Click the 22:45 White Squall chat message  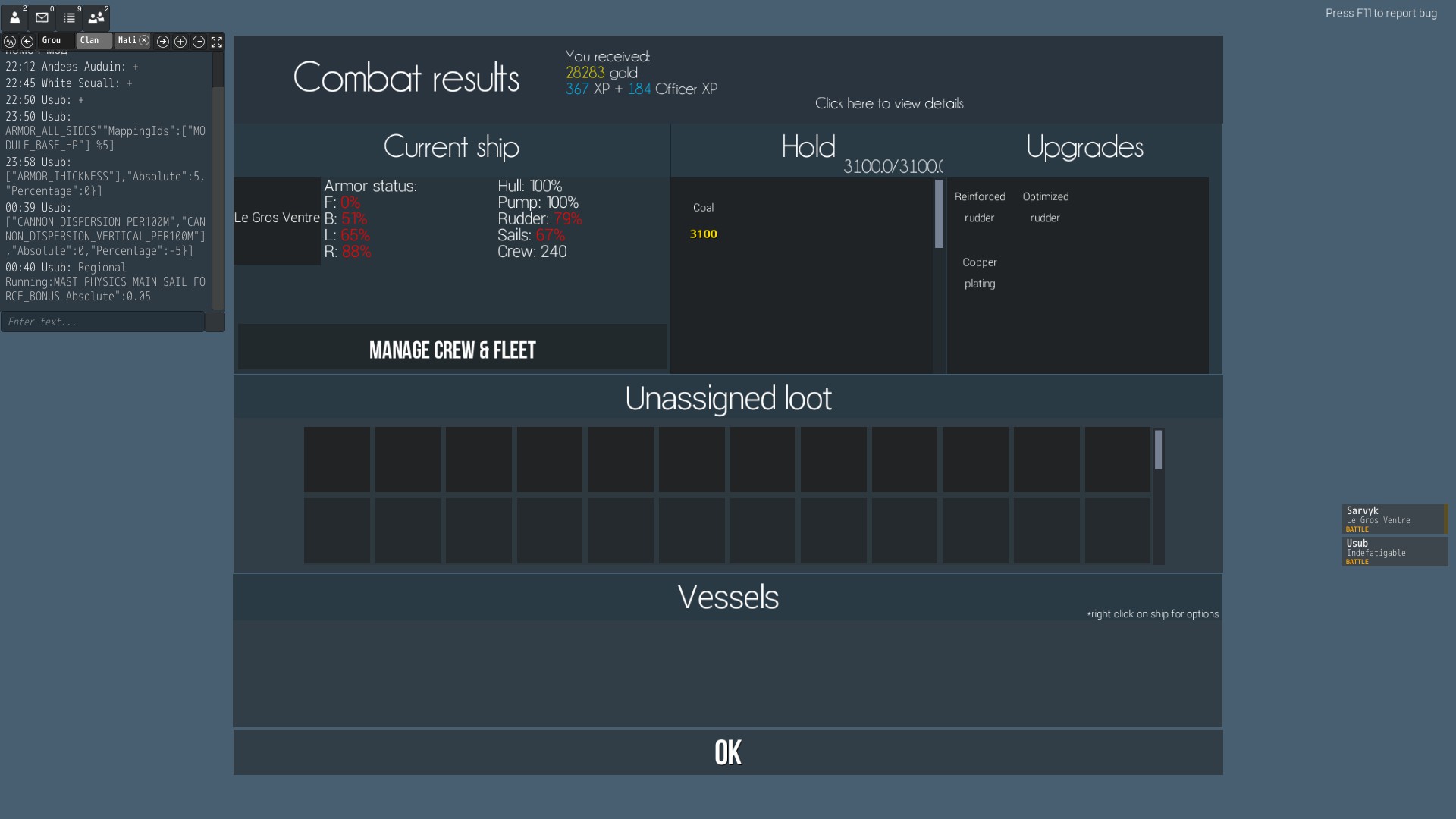point(69,83)
